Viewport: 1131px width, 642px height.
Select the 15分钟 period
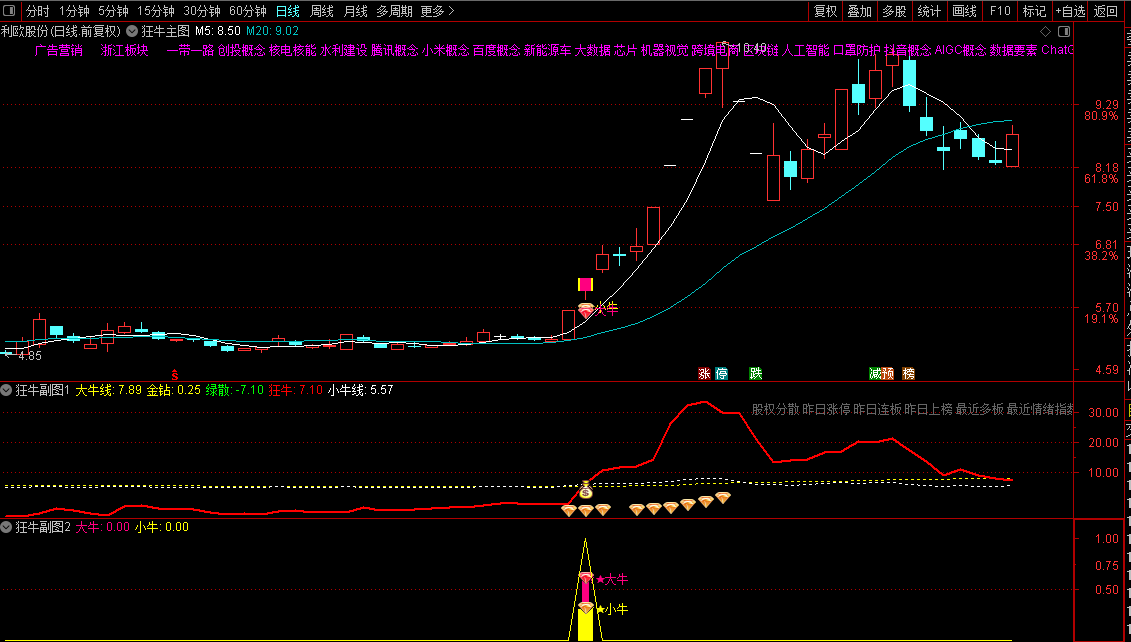click(156, 11)
